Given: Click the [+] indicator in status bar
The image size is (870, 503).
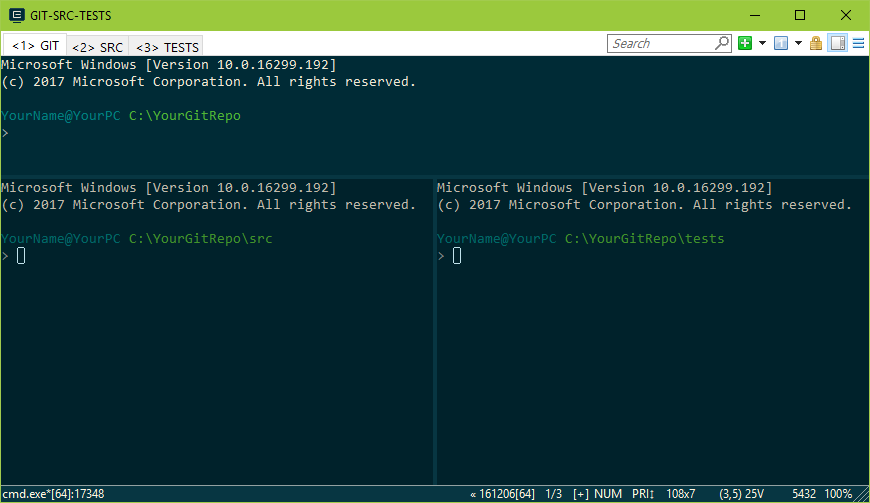Looking at the screenshot, I should (x=581, y=494).
